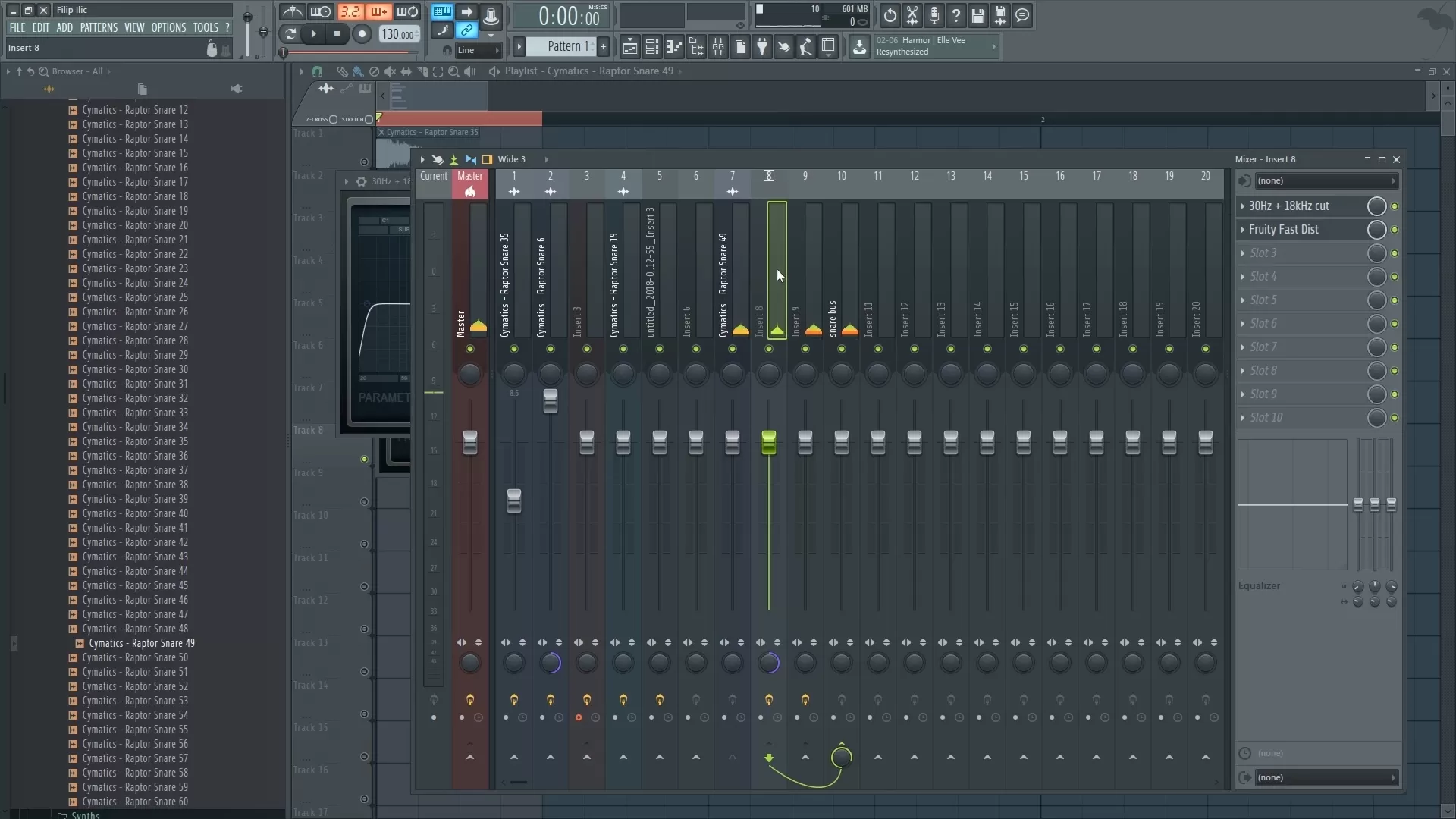The width and height of the screenshot is (1456, 819).
Task: Toggle the STRETCH checkbox
Action: [x=368, y=118]
